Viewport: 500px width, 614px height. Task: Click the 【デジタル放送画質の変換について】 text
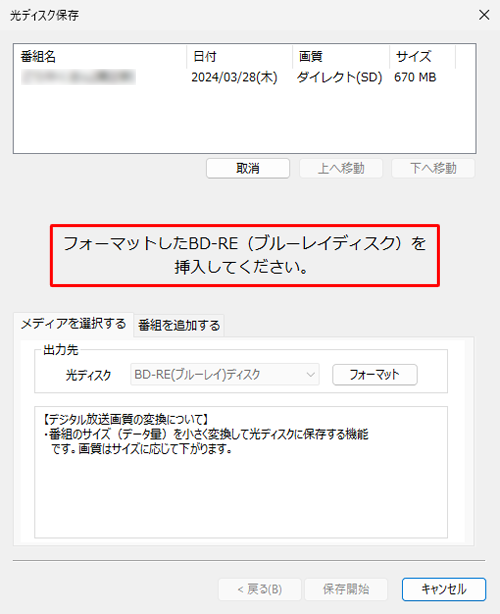(x=125, y=420)
